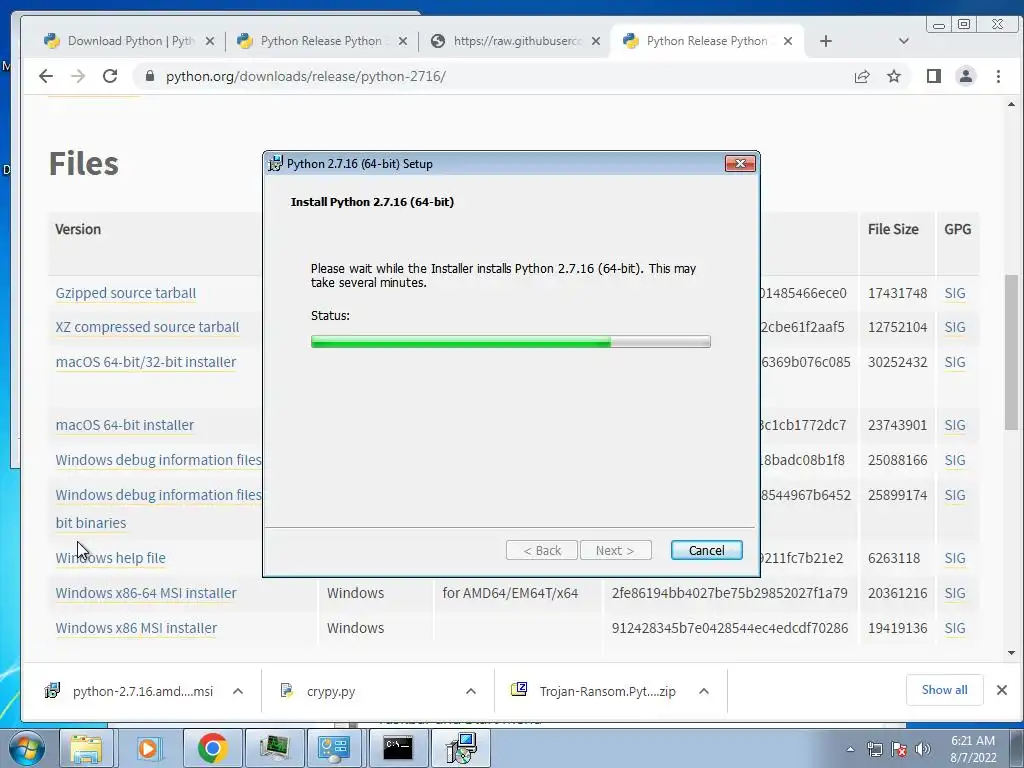
Task: Open Windows Explorer from taskbar
Action: click(86, 748)
